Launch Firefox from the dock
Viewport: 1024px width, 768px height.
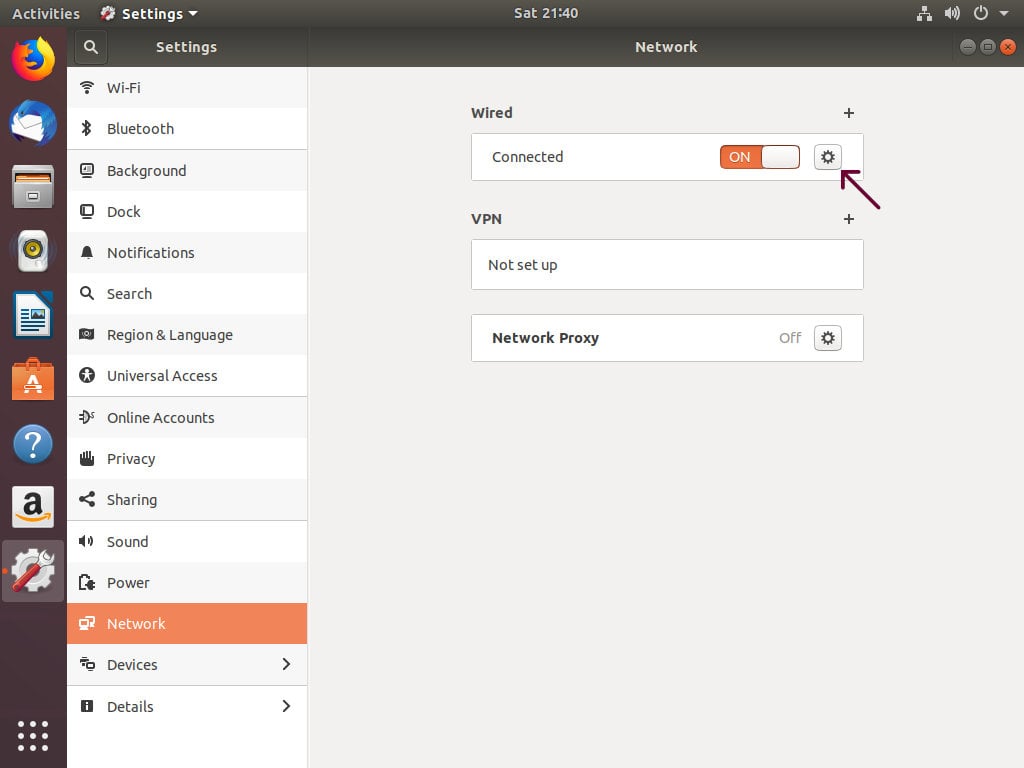33,60
